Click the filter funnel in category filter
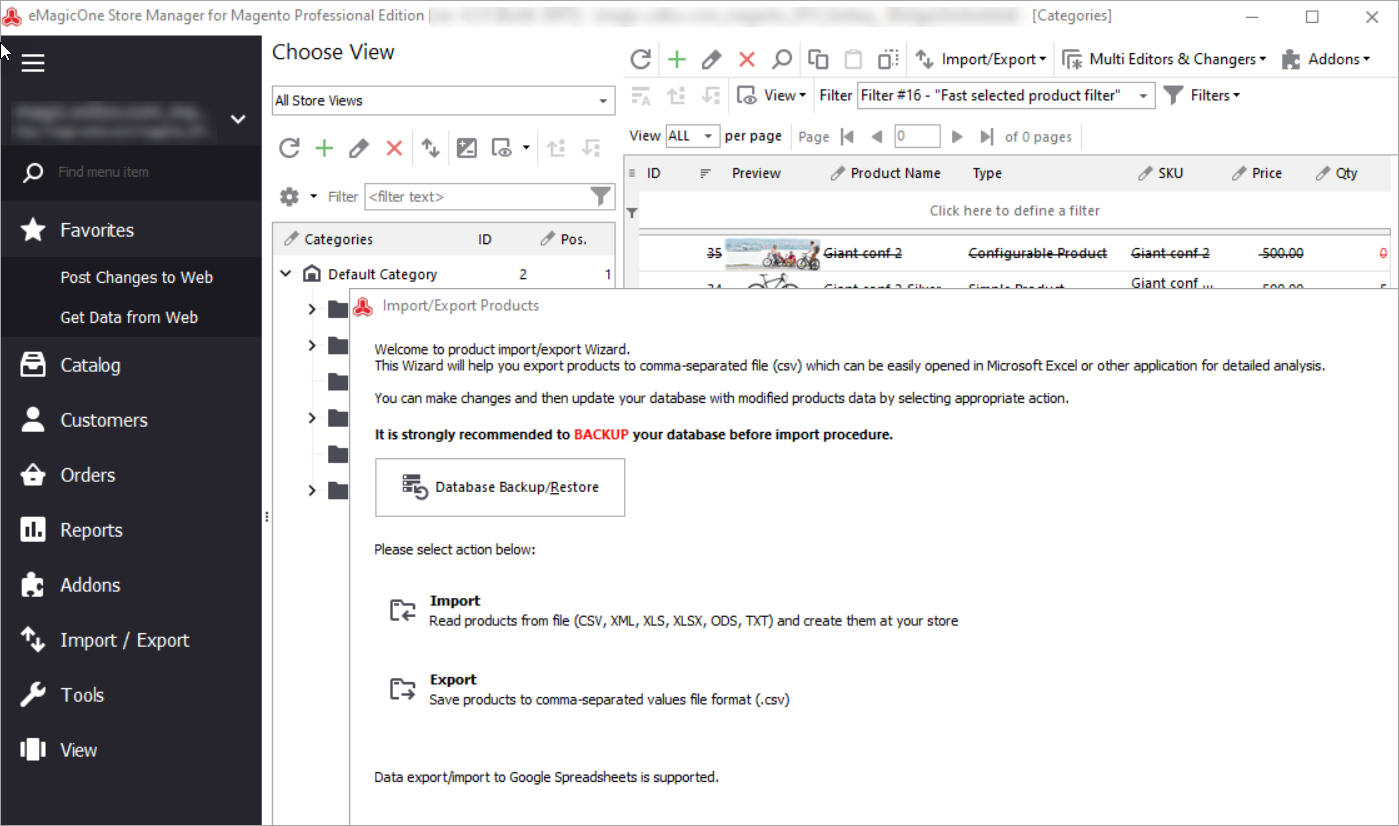This screenshot has height=826, width=1399. pyautogui.click(x=600, y=196)
